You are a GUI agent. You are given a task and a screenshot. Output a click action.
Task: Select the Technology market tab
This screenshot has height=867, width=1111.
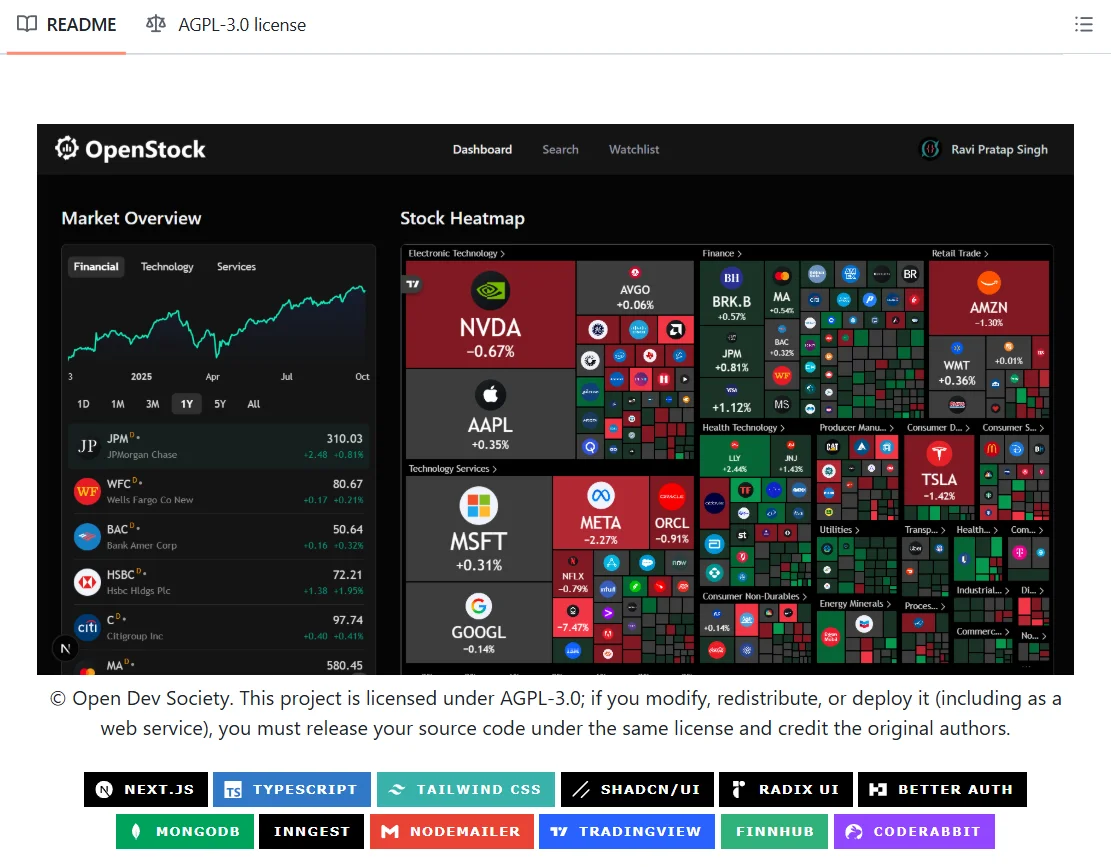[x=167, y=266]
